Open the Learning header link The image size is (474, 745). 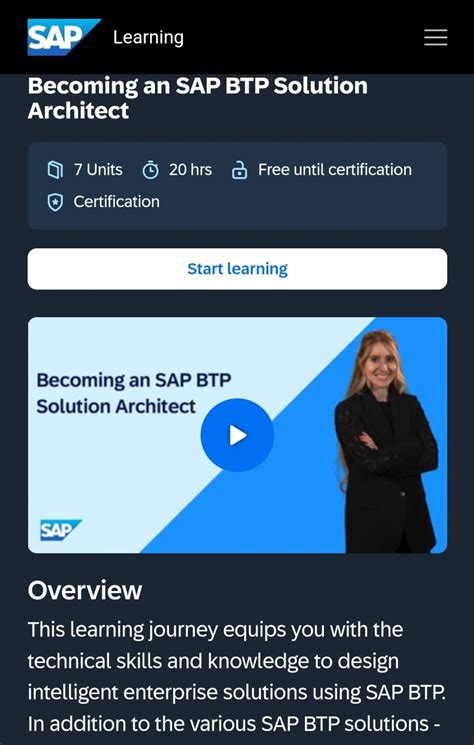pyautogui.click(x=148, y=38)
